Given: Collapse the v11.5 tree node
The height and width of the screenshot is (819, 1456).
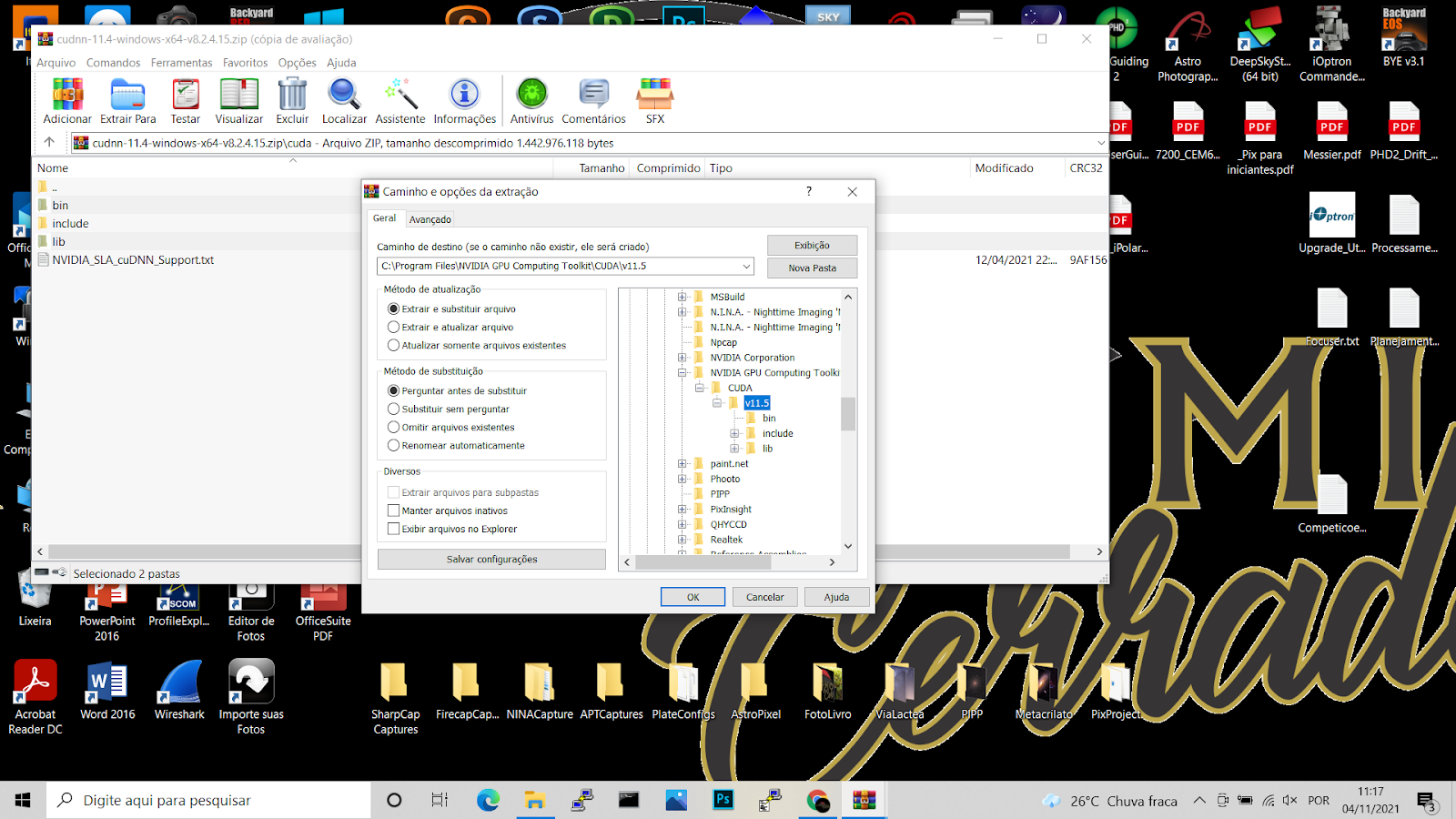Looking at the screenshot, I should point(717,403).
